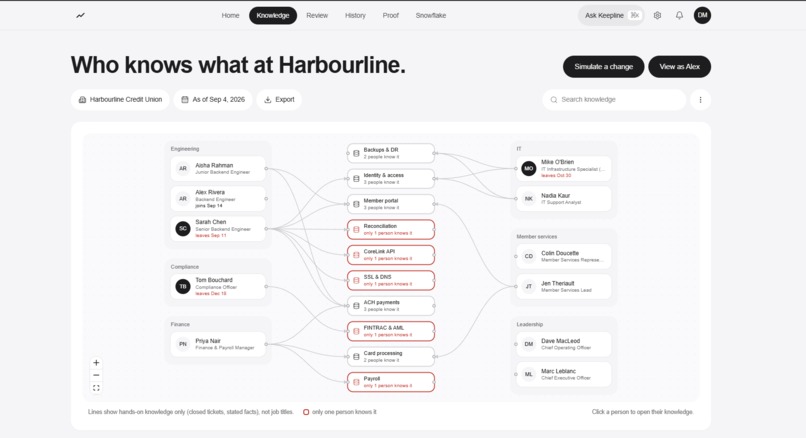Open Colin Doucette's person card

(563, 256)
